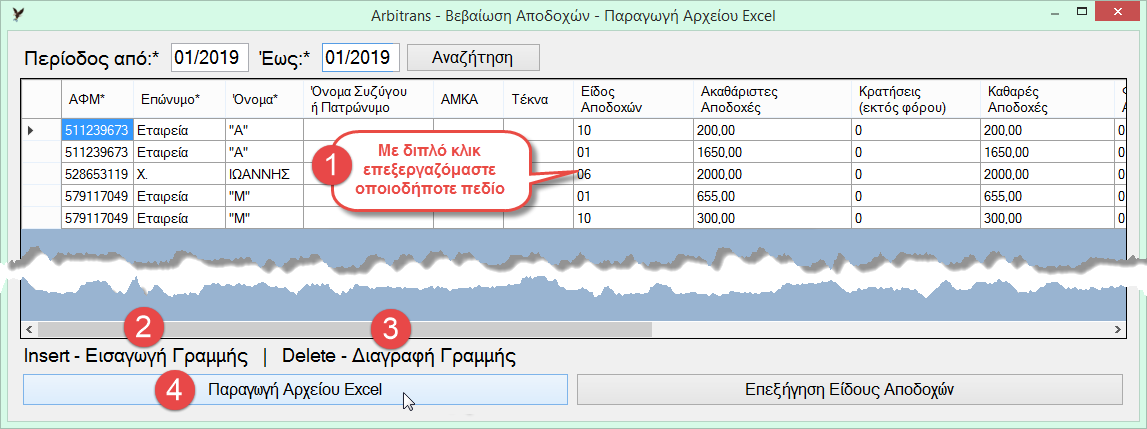Screen dimensions: 1147x429
Task: Click the Ακαθάριστες Αποδοχές column header
Action: pyautogui.click(x=772, y=100)
